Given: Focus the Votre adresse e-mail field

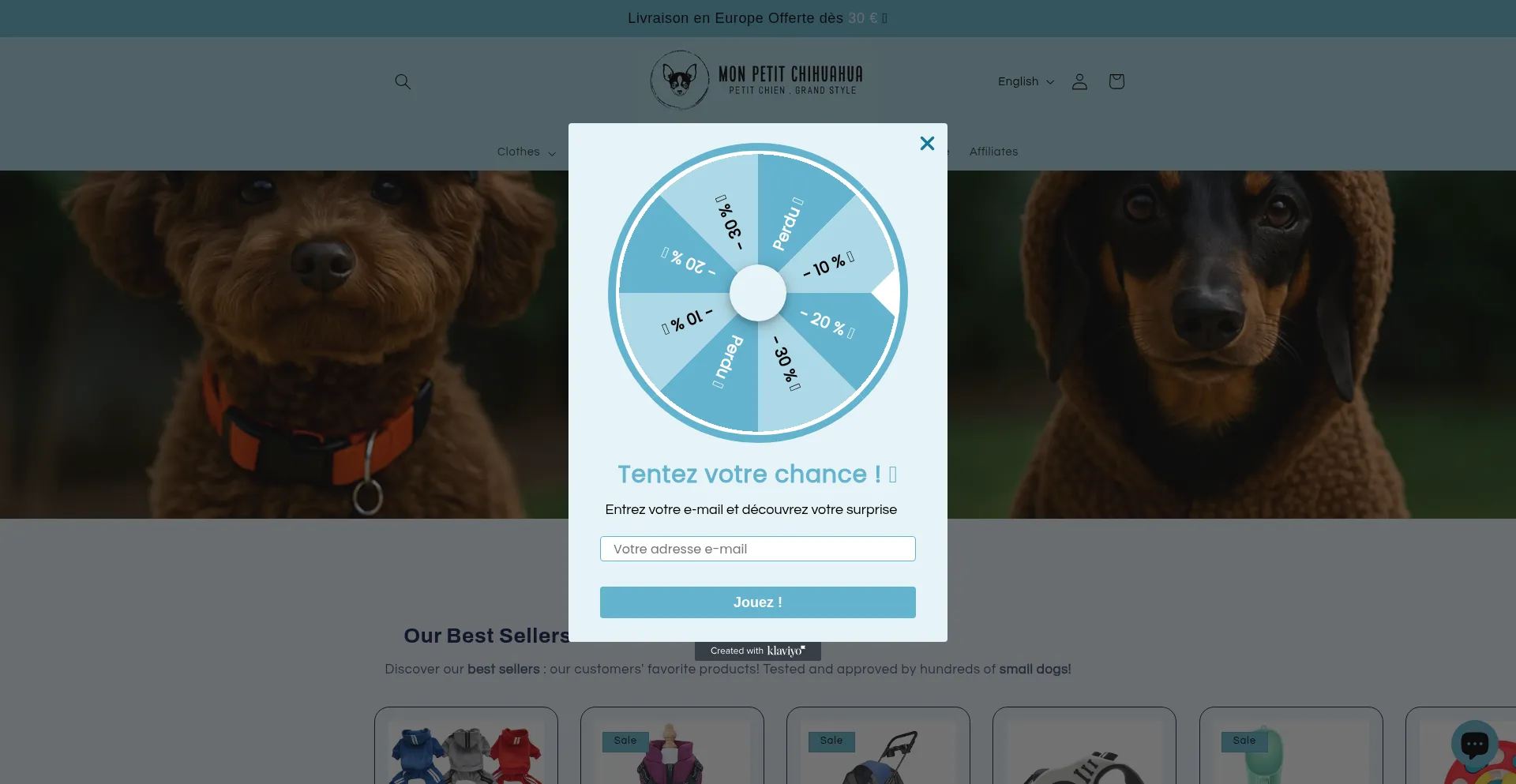Looking at the screenshot, I should (x=758, y=549).
